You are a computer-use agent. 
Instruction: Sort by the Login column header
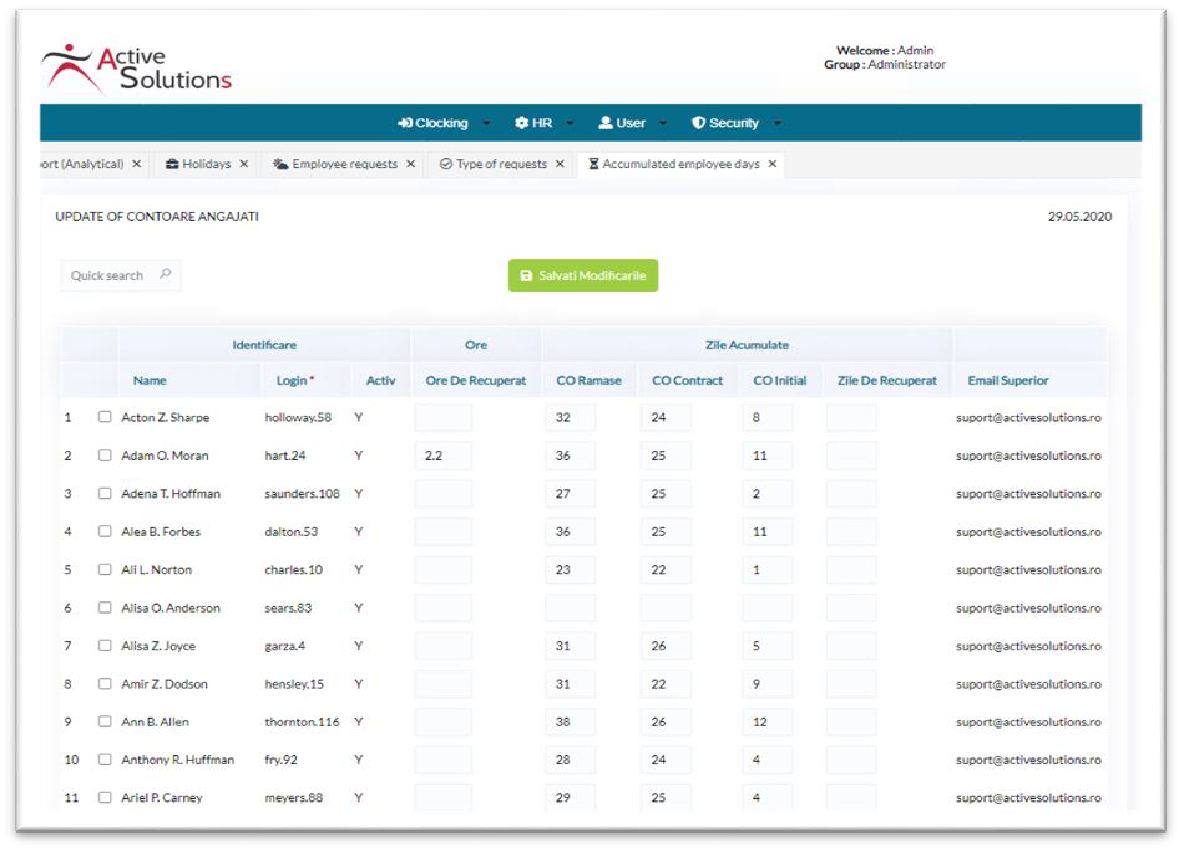point(295,380)
